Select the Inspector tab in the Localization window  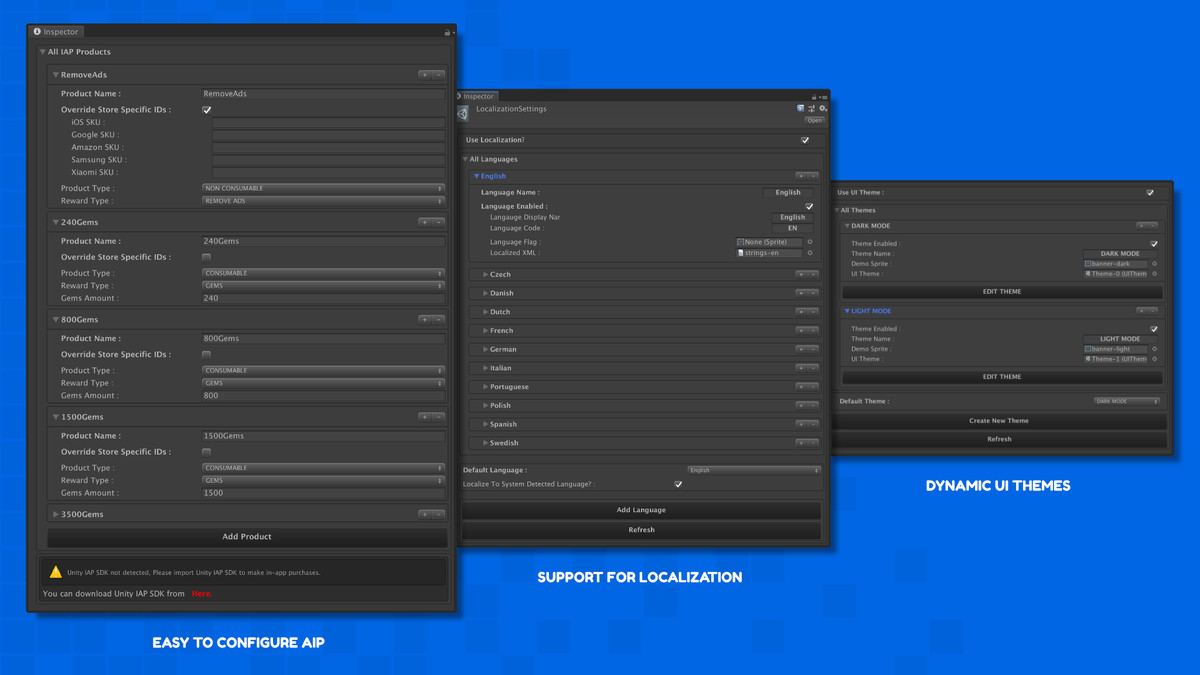click(476, 97)
